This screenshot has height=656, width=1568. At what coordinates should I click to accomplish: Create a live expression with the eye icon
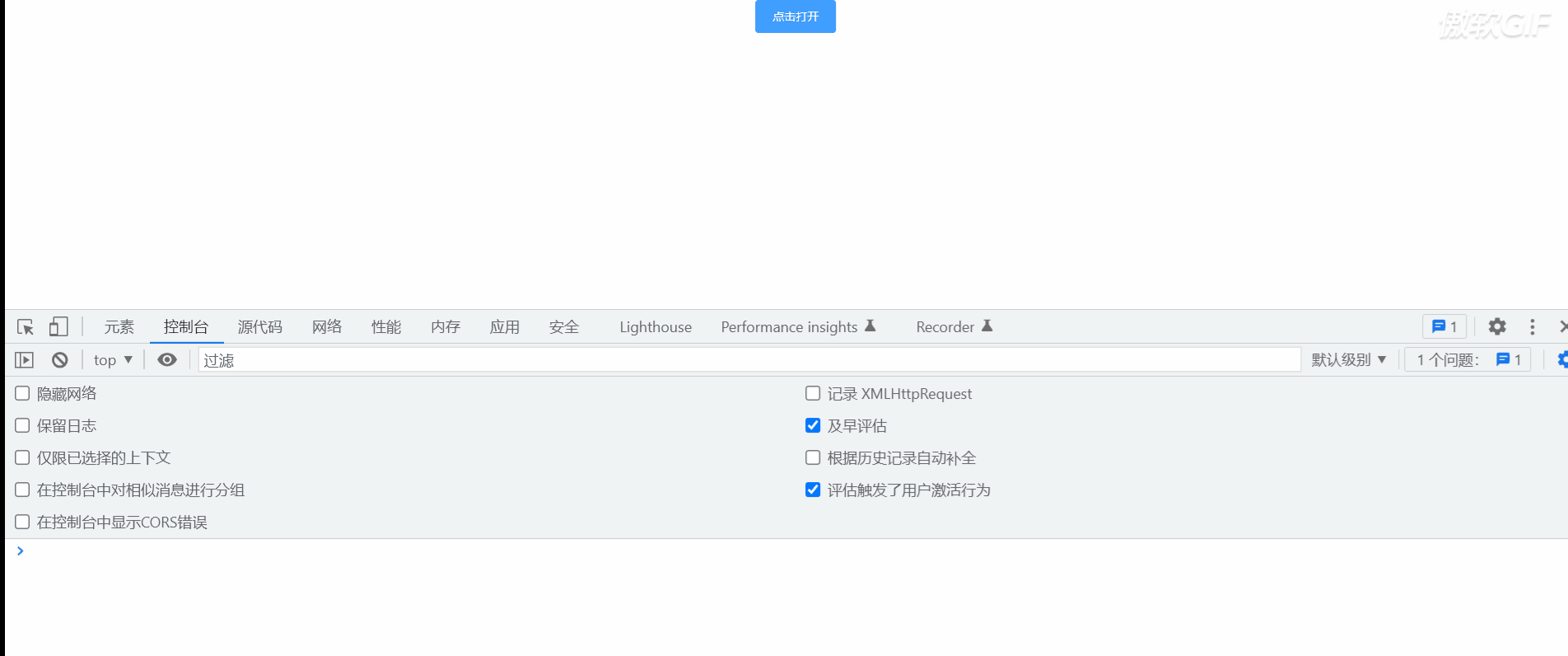167,360
